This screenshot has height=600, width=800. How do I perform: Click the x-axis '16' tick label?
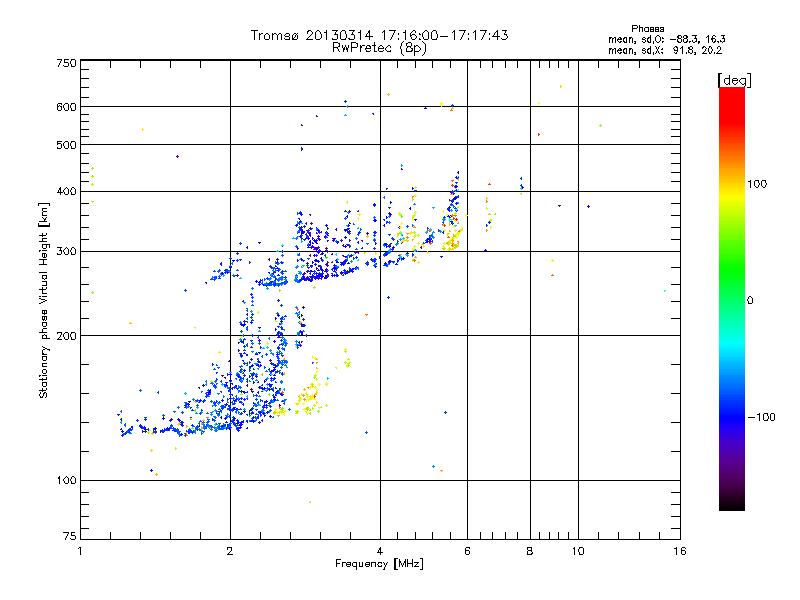coord(680,551)
